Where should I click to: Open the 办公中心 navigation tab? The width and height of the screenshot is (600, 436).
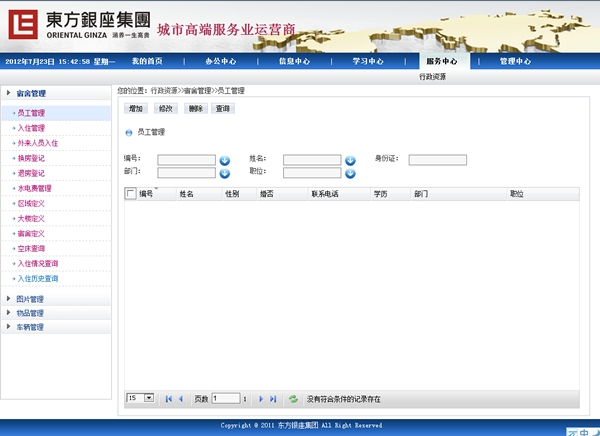point(221,61)
